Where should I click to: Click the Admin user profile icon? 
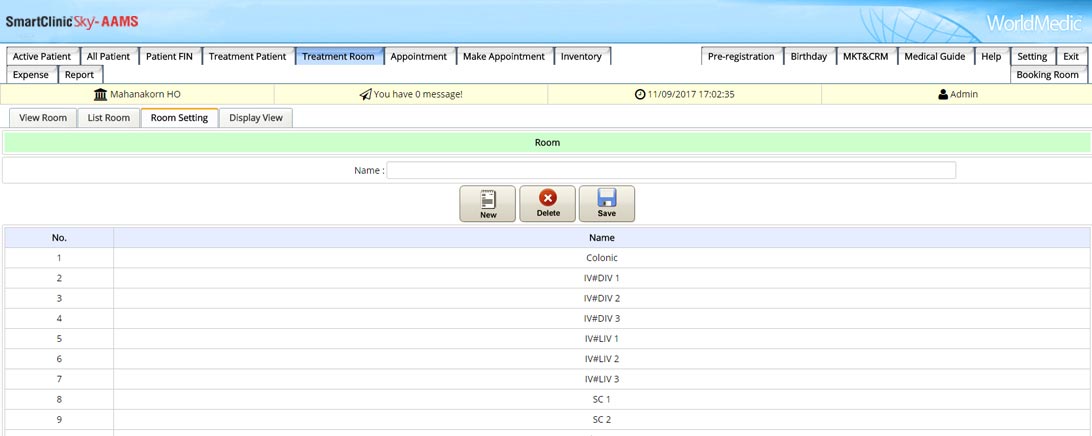(942, 94)
